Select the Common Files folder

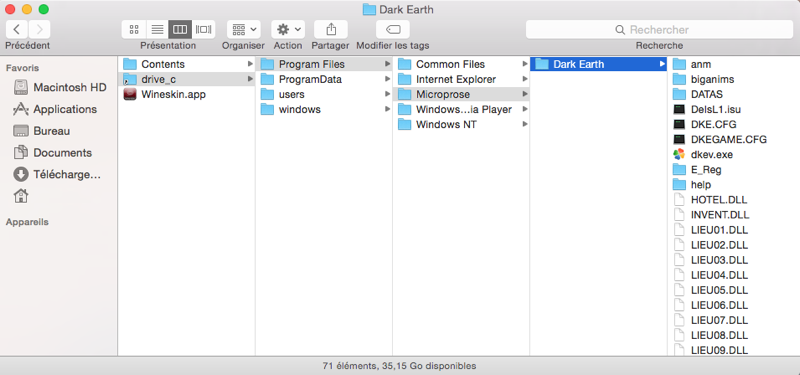pyautogui.click(x=461, y=64)
